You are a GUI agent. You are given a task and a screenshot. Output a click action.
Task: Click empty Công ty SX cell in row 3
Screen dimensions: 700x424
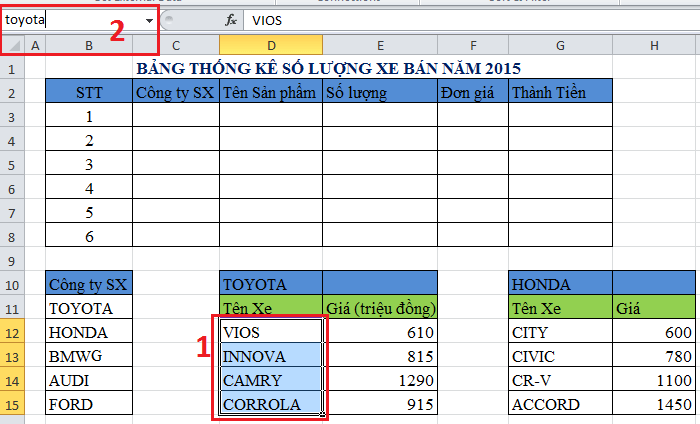pyautogui.click(x=176, y=116)
